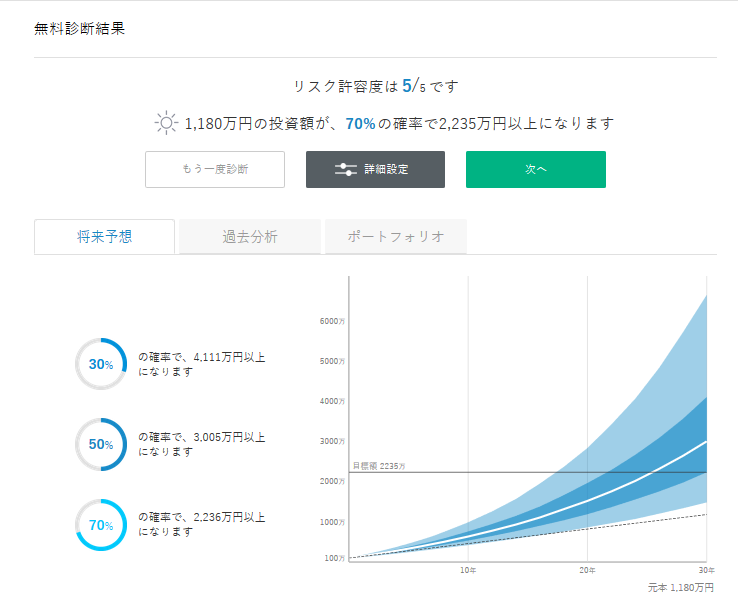Click the 目標額 2235万 line label
Screen dimensions: 738x599
(379, 466)
